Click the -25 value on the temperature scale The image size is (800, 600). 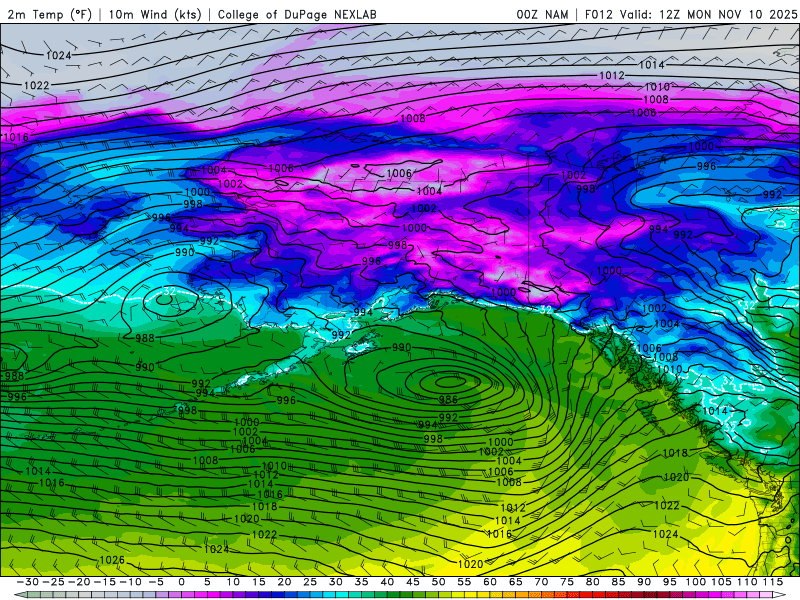point(53,582)
